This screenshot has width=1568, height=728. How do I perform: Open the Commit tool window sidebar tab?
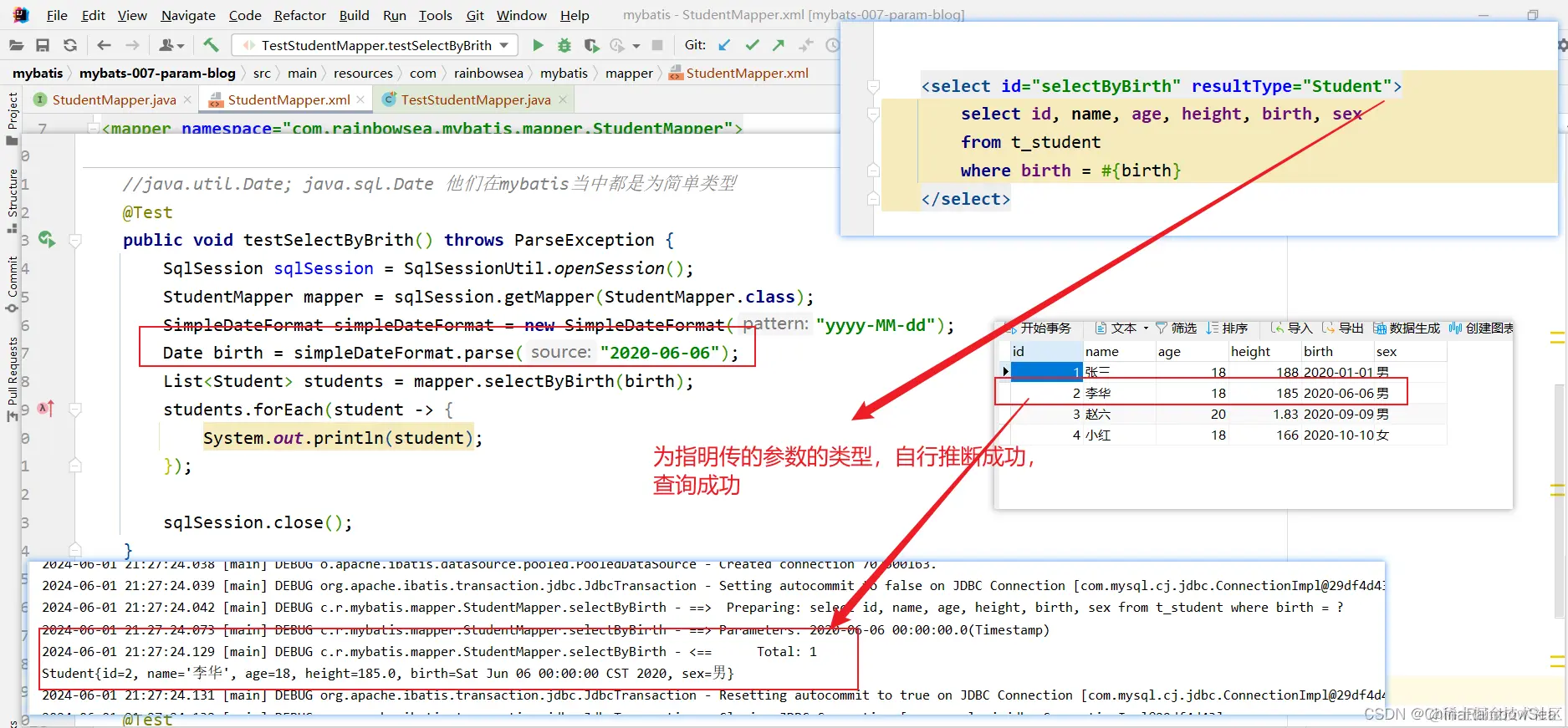tap(12, 284)
